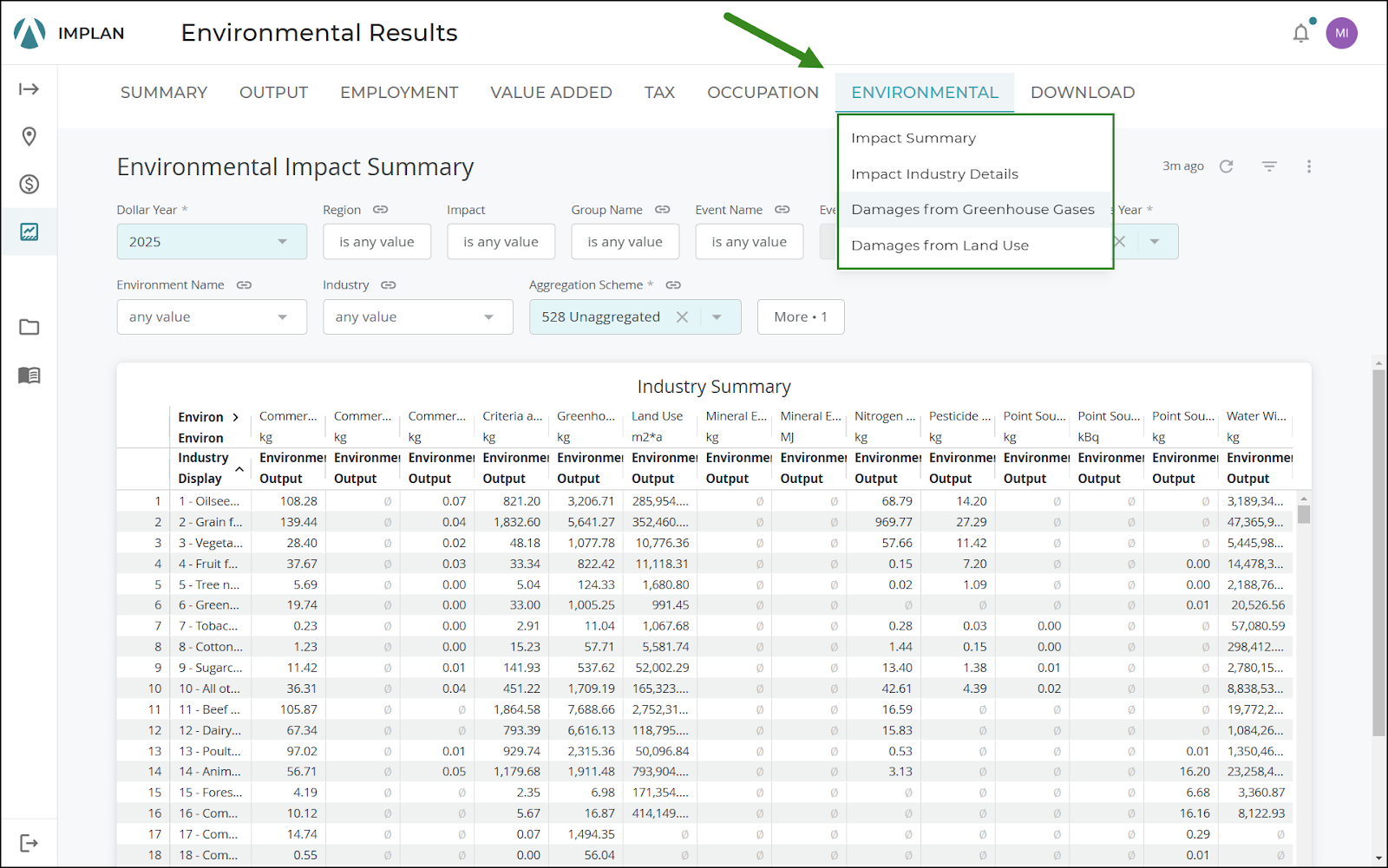Click the IMPLAN logo icon
This screenshot has width=1388, height=868.
tap(29, 33)
